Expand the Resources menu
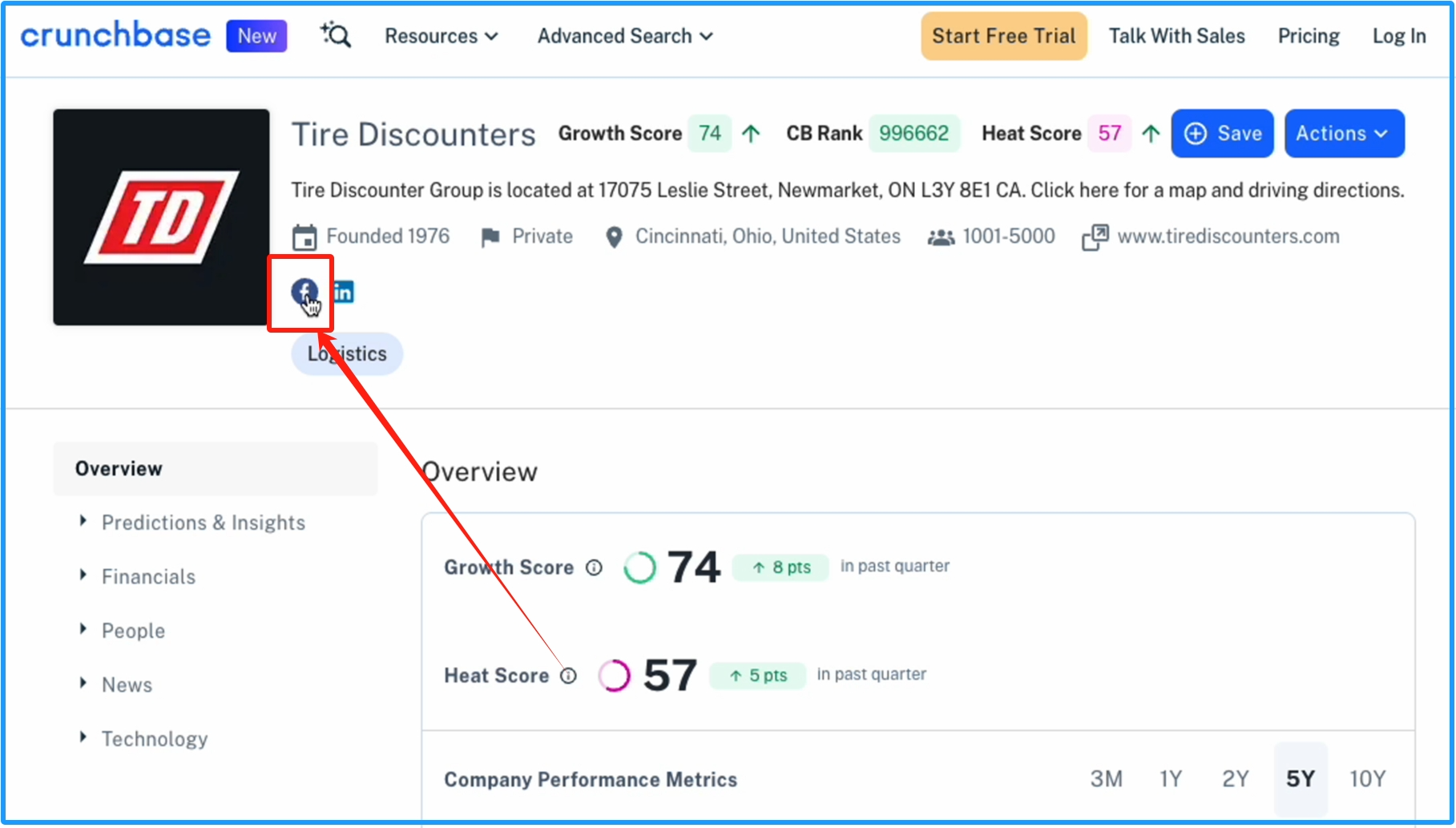The image size is (1456, 828). (x=442, y=36)
